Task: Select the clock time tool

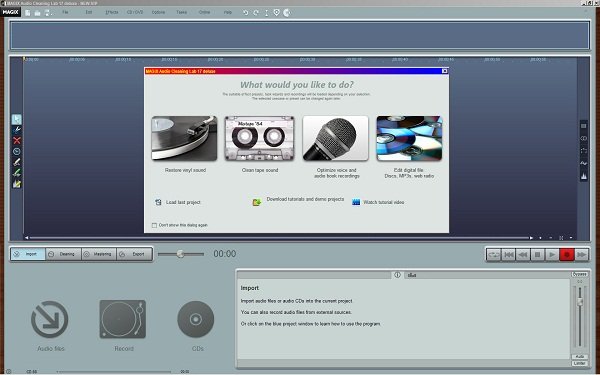Action: point(16,151)
